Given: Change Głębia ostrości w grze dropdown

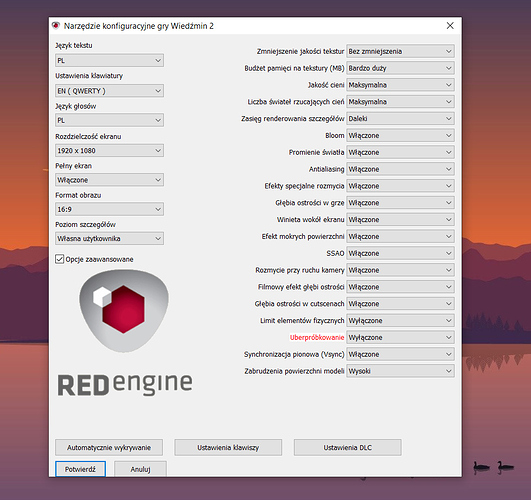Looking at the screenshot, I should pos(400,203).
